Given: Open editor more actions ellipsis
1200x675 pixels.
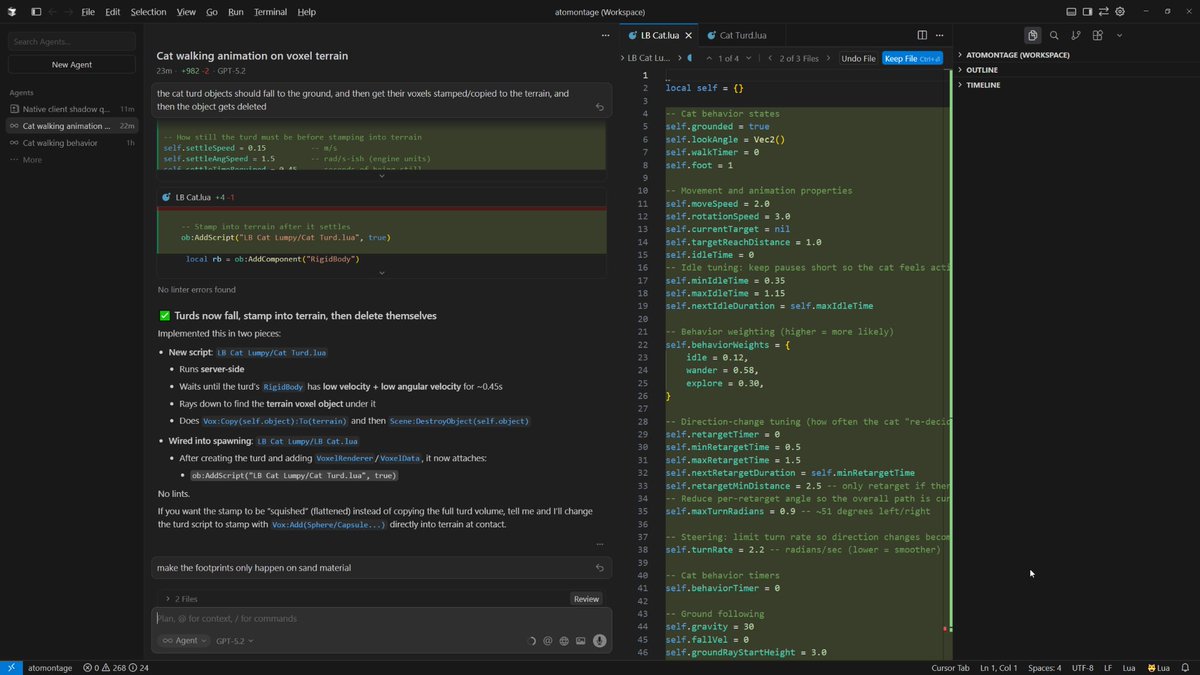Looking at the screenshot, I should (940, 35).
